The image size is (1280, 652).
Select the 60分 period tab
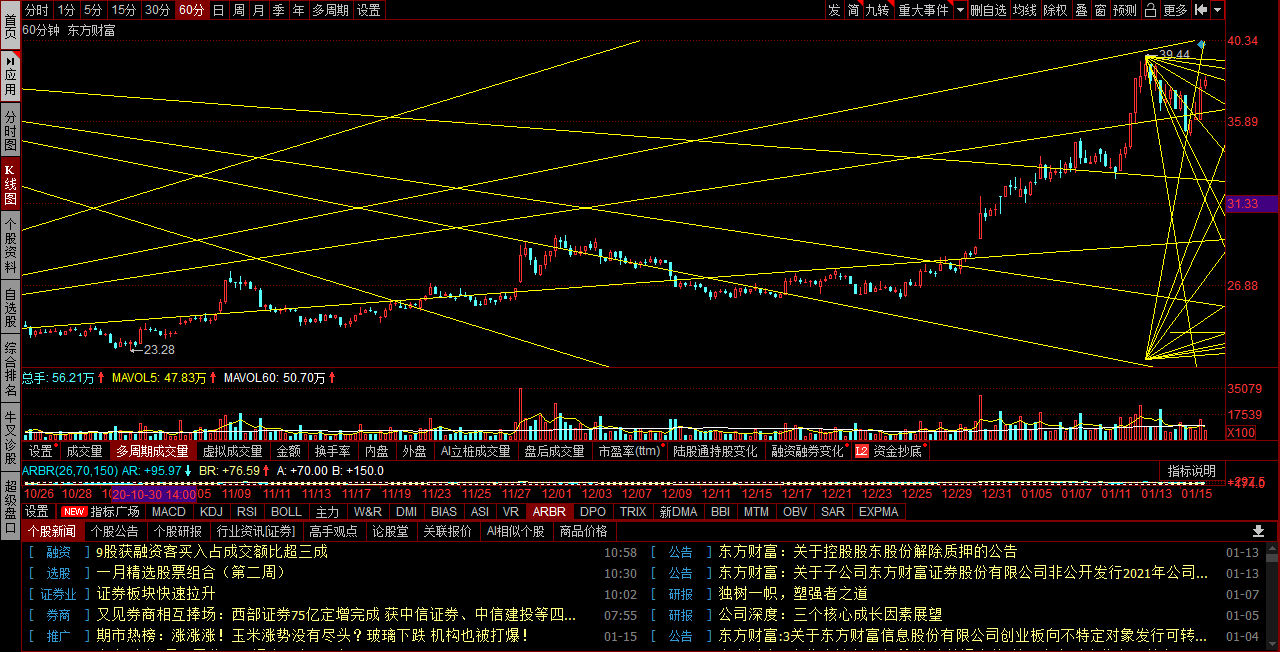(191, 10)
